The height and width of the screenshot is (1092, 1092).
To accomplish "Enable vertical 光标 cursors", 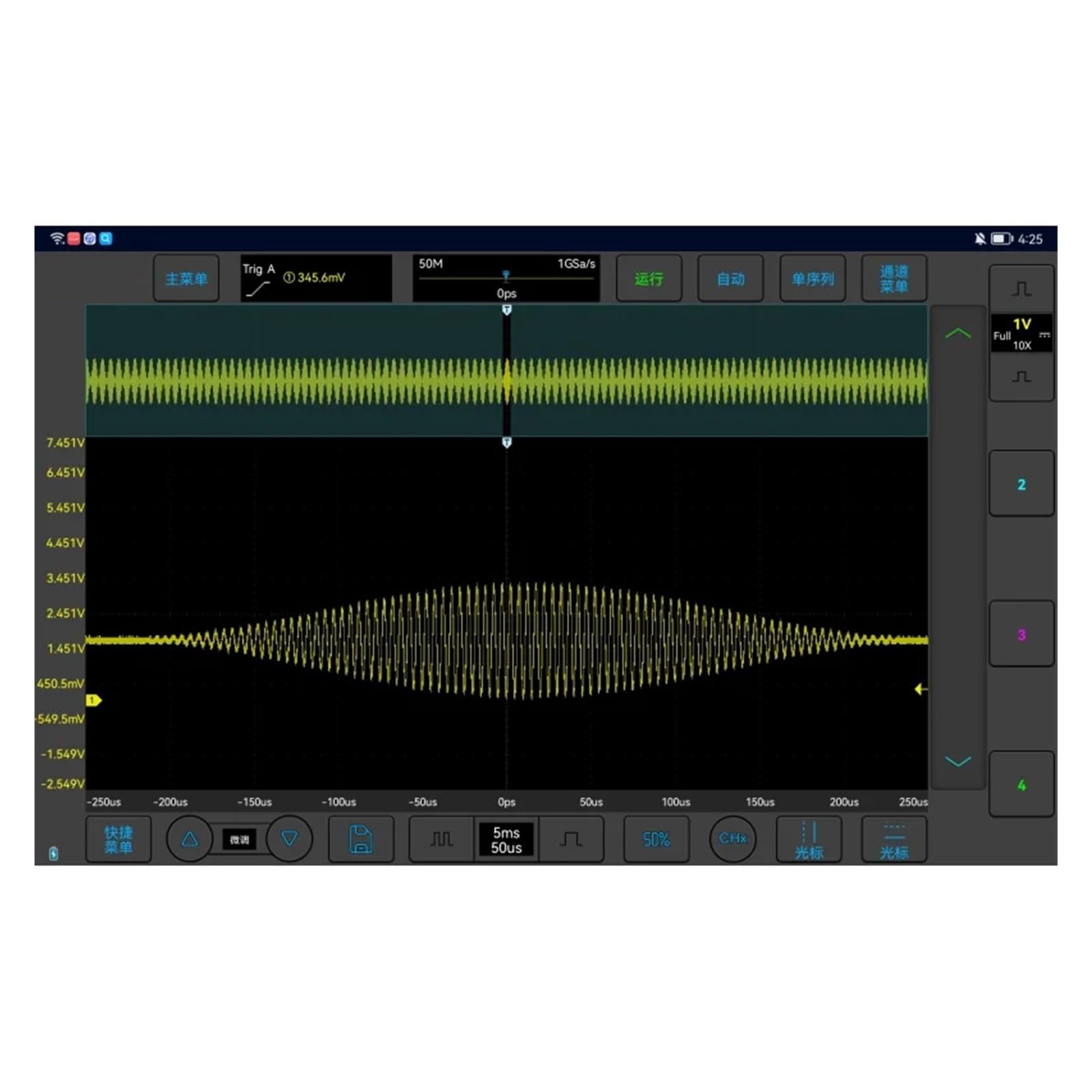I will pyautogui.click(x=809, y=839).
